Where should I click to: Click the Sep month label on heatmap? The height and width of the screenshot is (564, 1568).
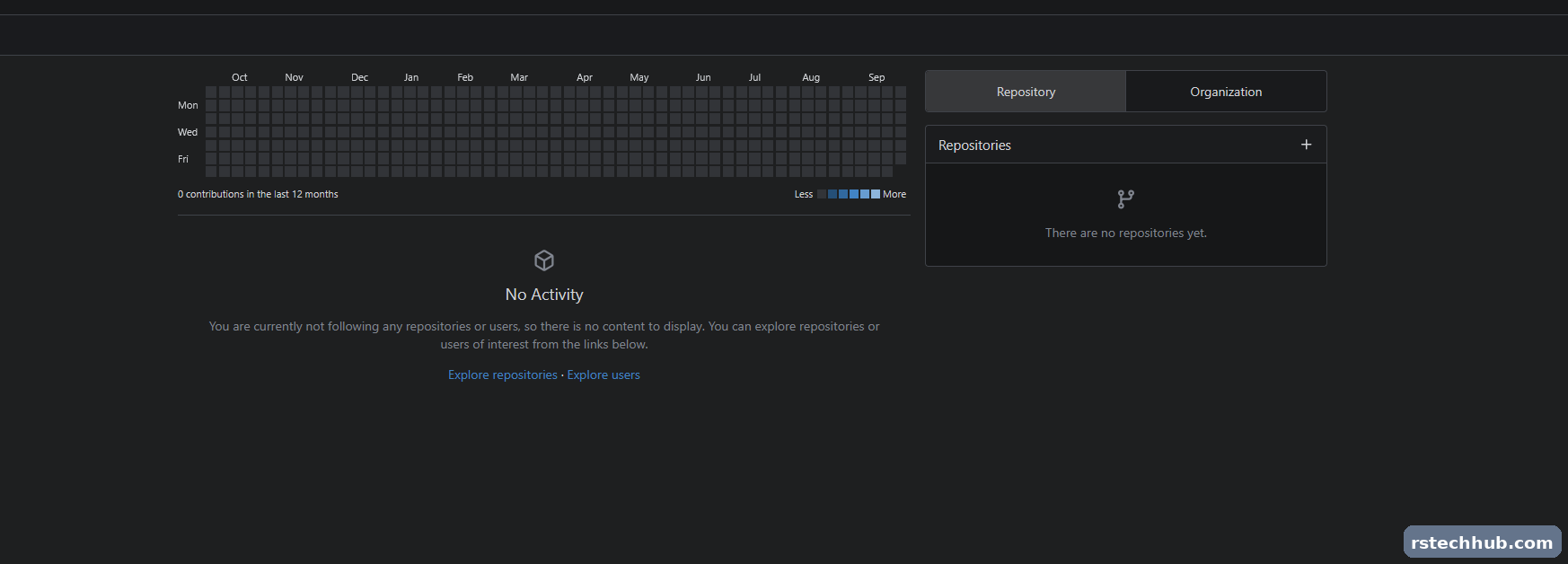tap(876, 77)
